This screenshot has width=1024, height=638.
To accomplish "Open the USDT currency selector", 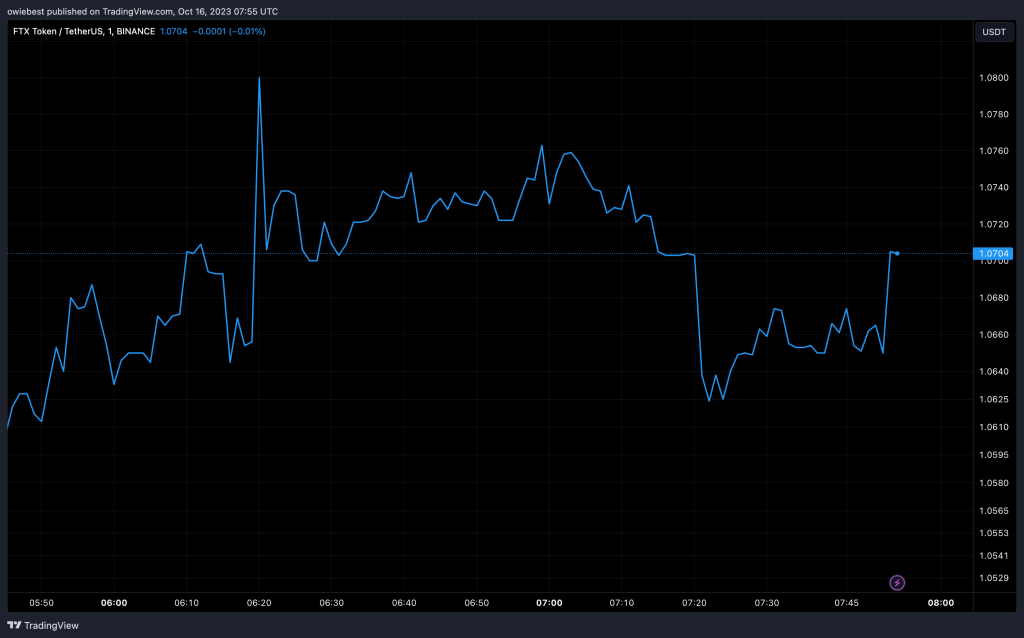I will (994, 32).
